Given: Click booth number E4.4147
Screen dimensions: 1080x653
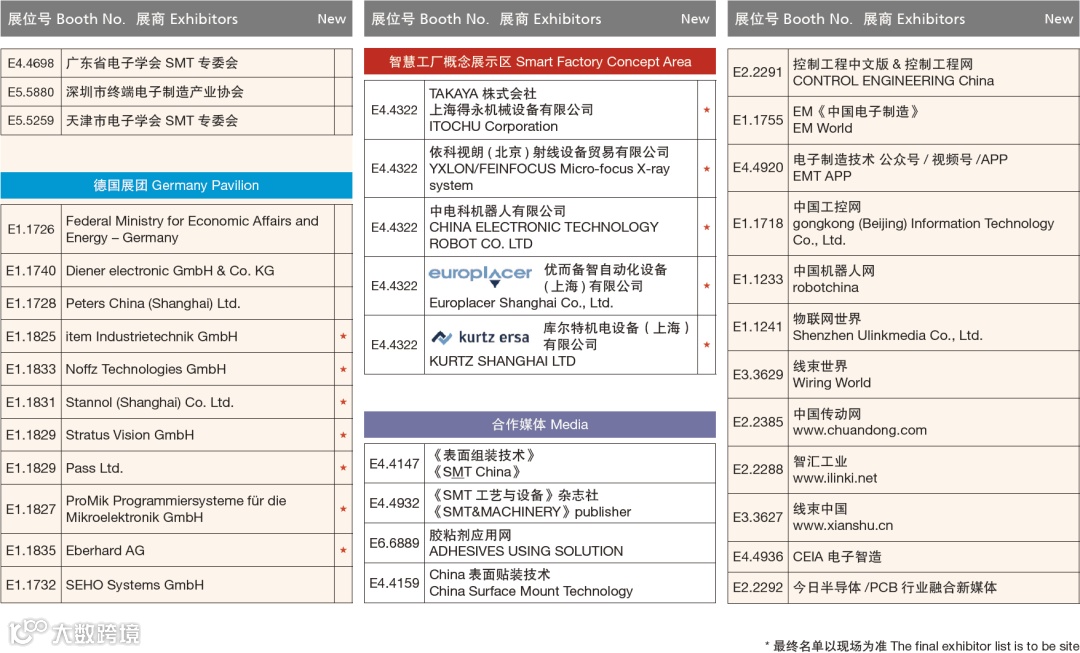Looking at the screenshot, I should tap(394, 464).
